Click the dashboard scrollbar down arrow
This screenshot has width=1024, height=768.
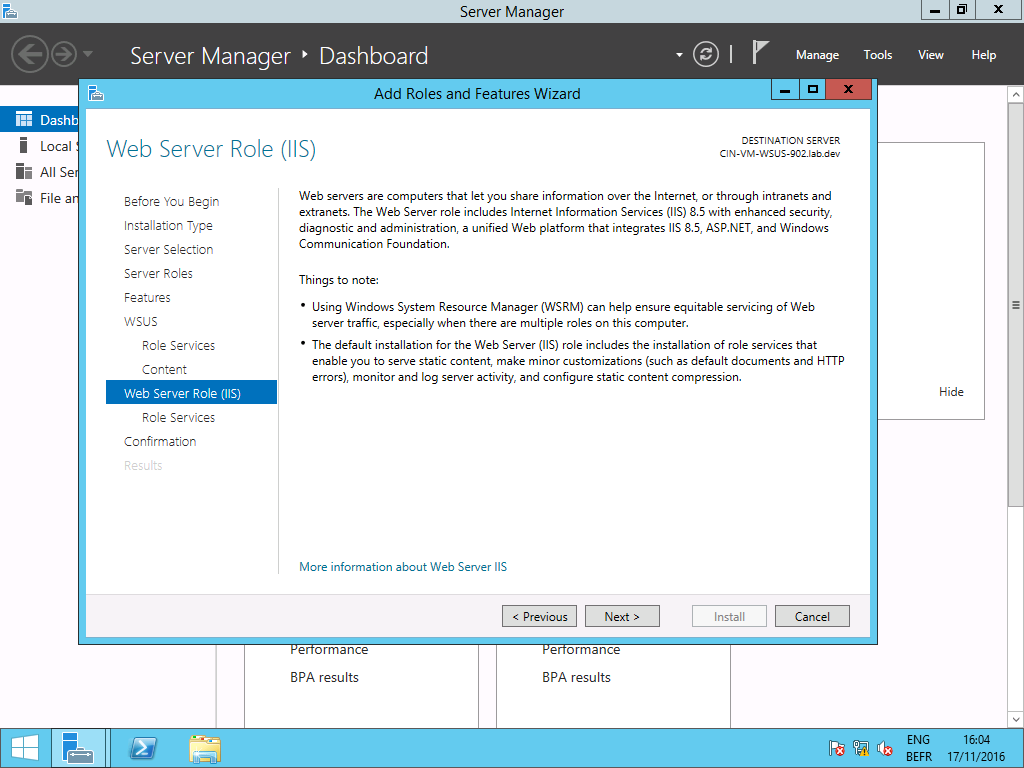pos(1016,719)
